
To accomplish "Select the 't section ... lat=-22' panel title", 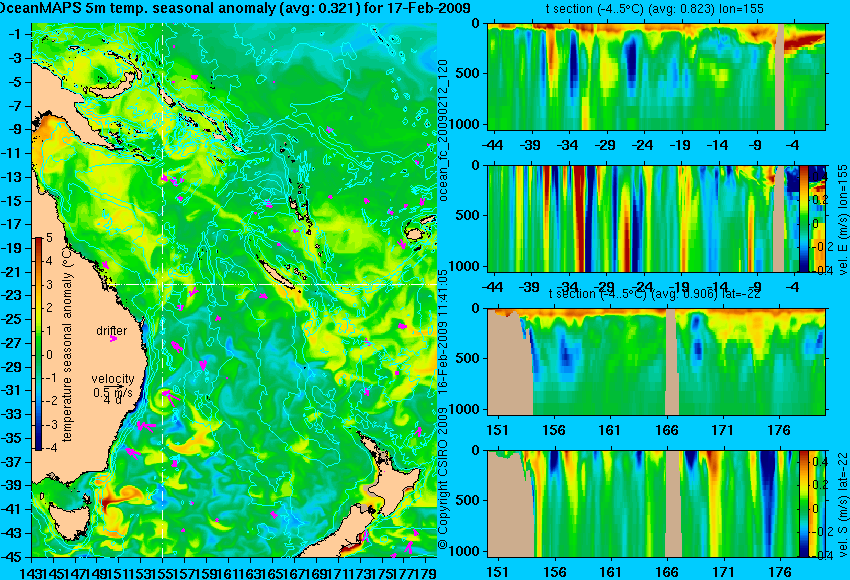I will [x=654, y=293].
